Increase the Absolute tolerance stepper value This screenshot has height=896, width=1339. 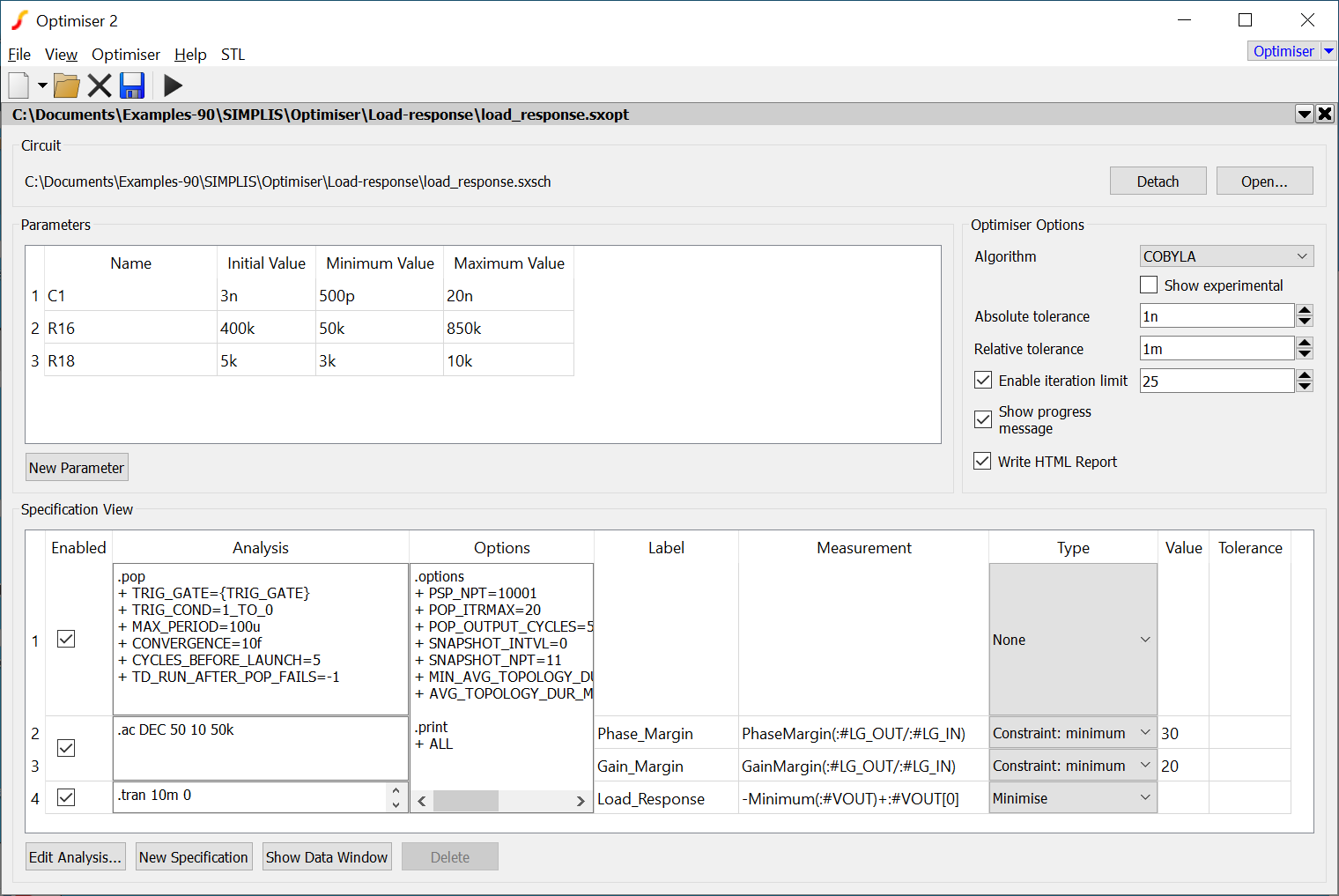pyautogui.click(x=1305, y=310)
